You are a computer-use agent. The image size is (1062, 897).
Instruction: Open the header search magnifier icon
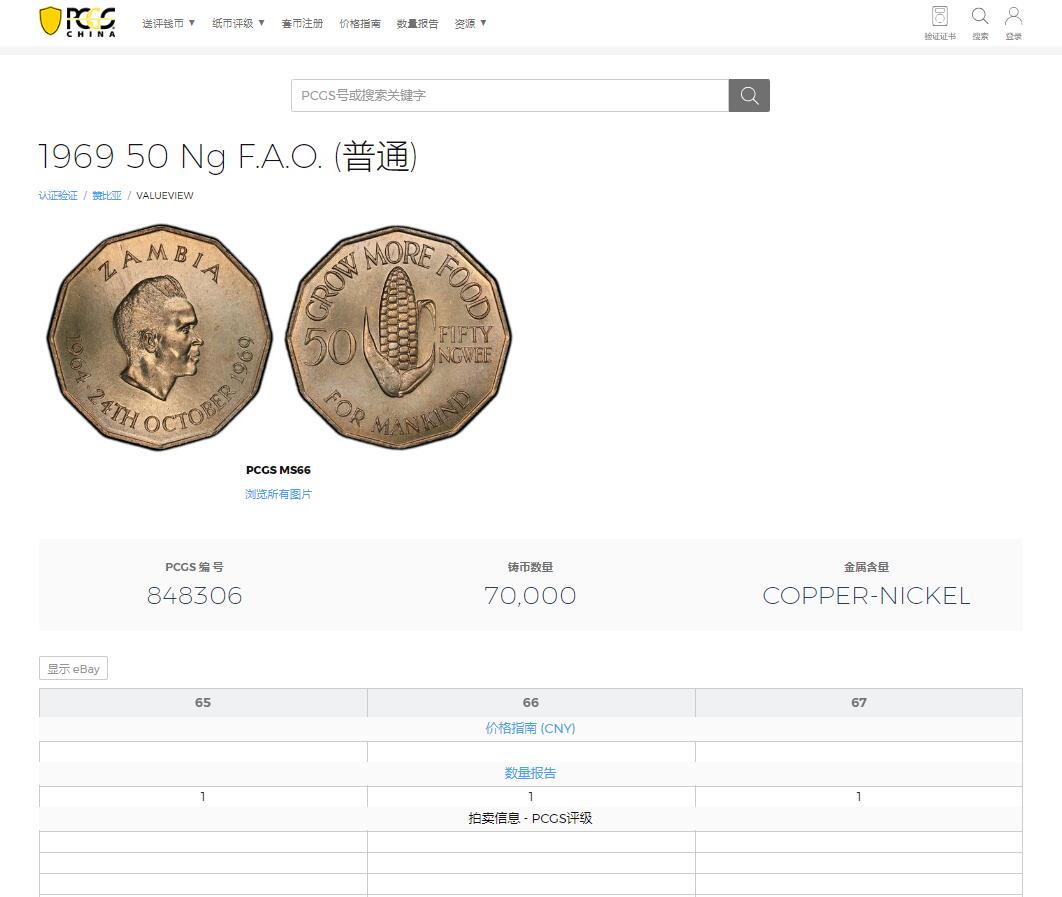tap(980, 23)
